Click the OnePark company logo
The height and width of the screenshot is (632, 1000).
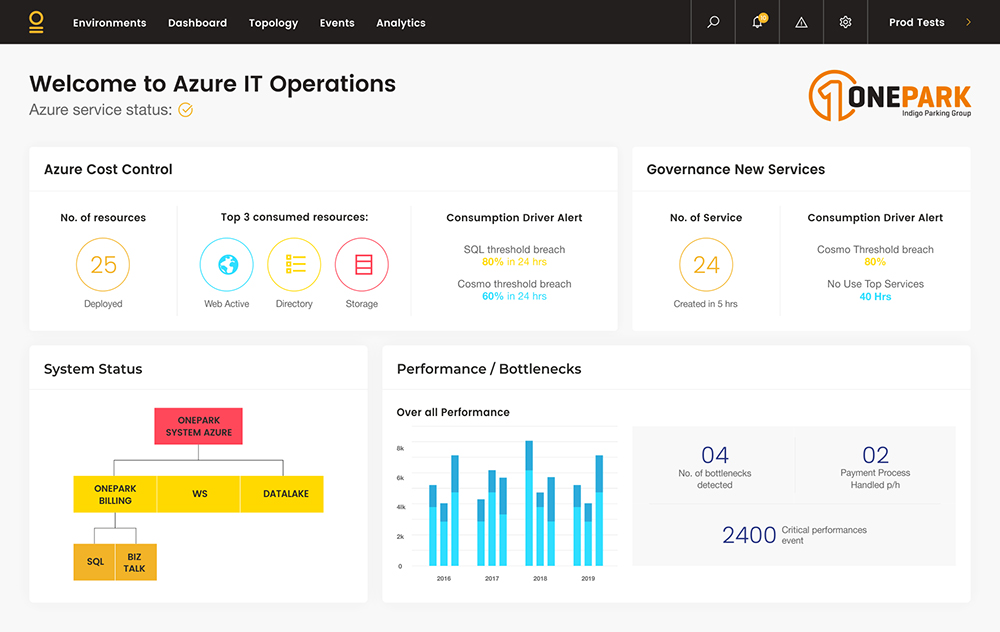pos(889,96)
